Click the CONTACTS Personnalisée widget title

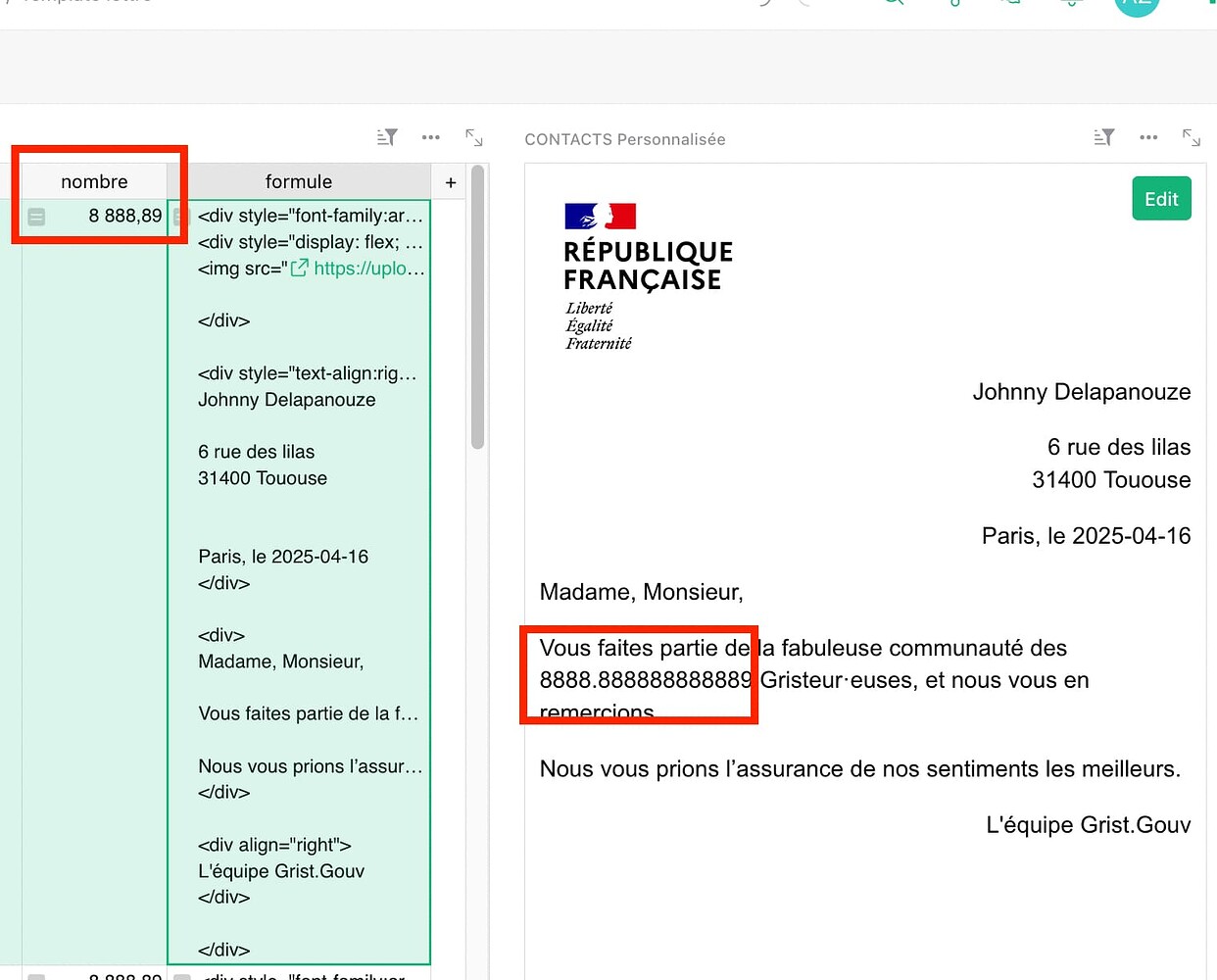[x=625, y=139]
